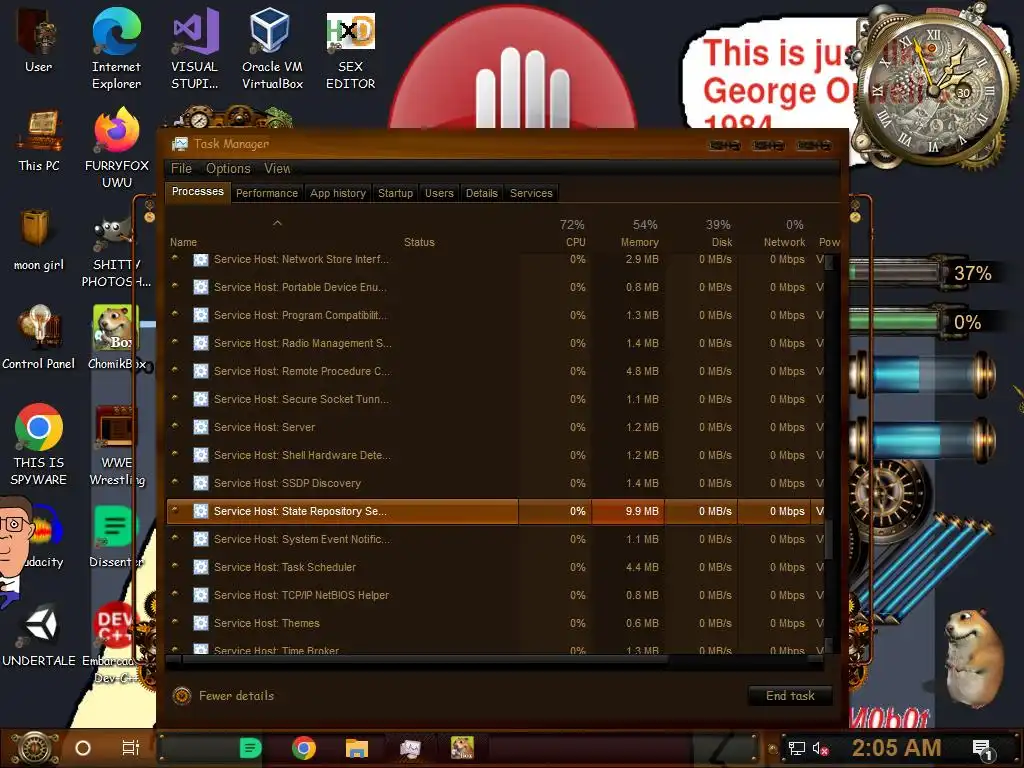The height and width of the screenshot is (768, 1024).
Task: Select Service Host: Themes row
Action: [494, 623]
